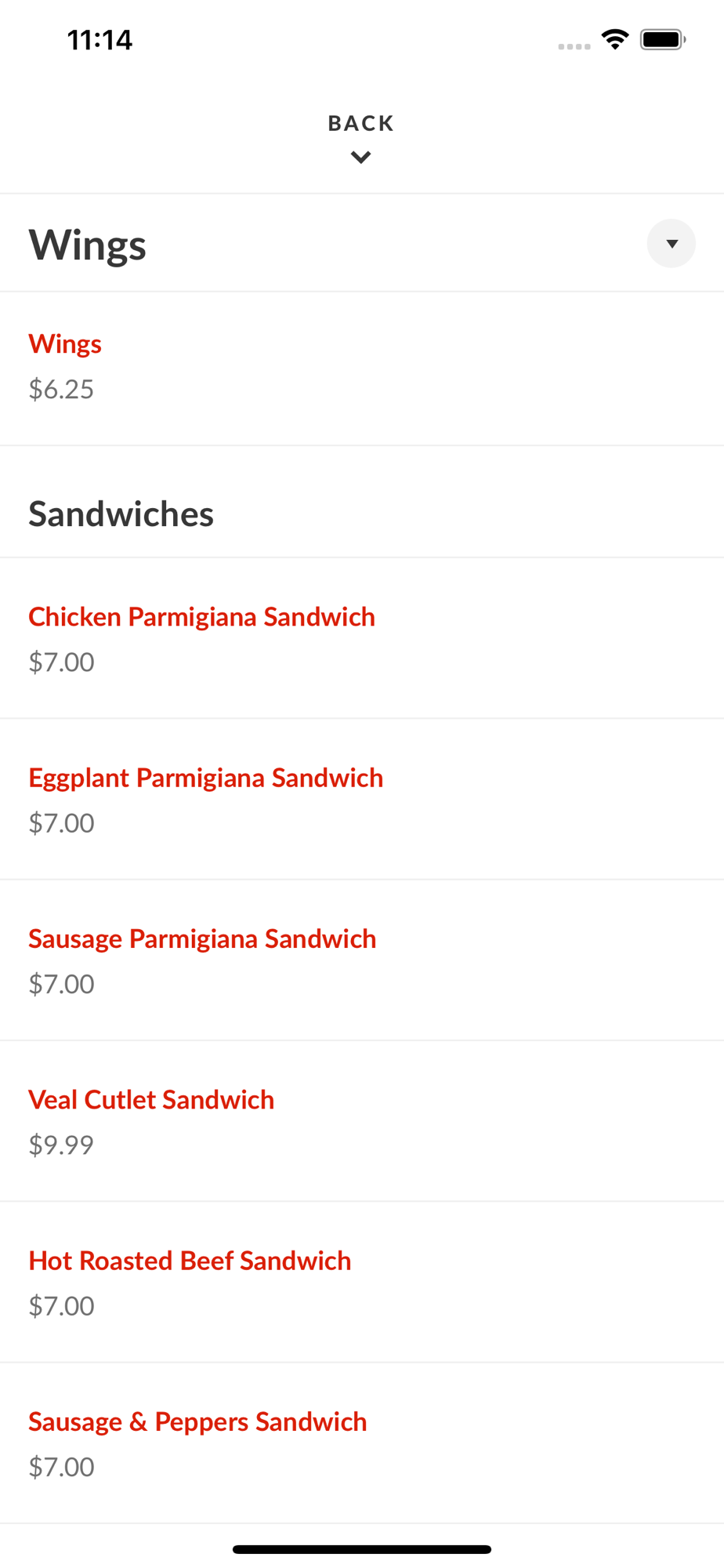Tap the Sandwiches section header
724x1568 pixels.
pyautogui.click(x=121, y=514)
